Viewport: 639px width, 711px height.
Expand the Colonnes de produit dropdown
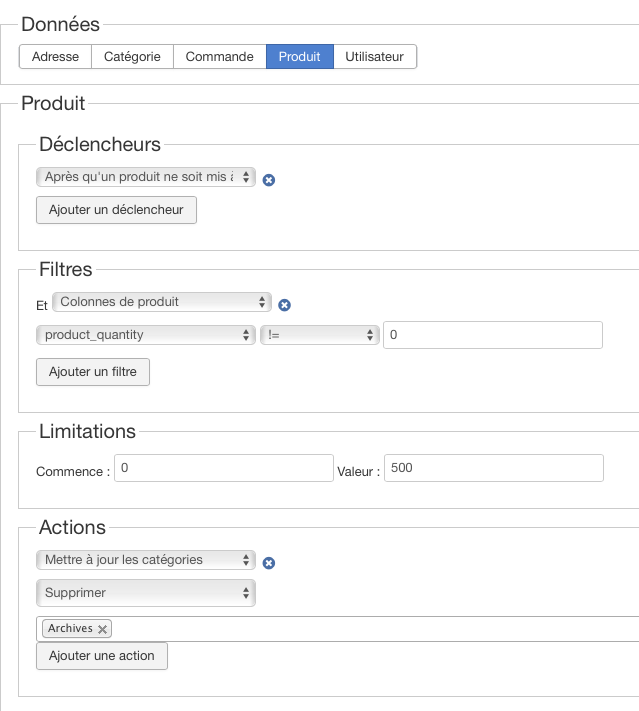tap(161, 301)
